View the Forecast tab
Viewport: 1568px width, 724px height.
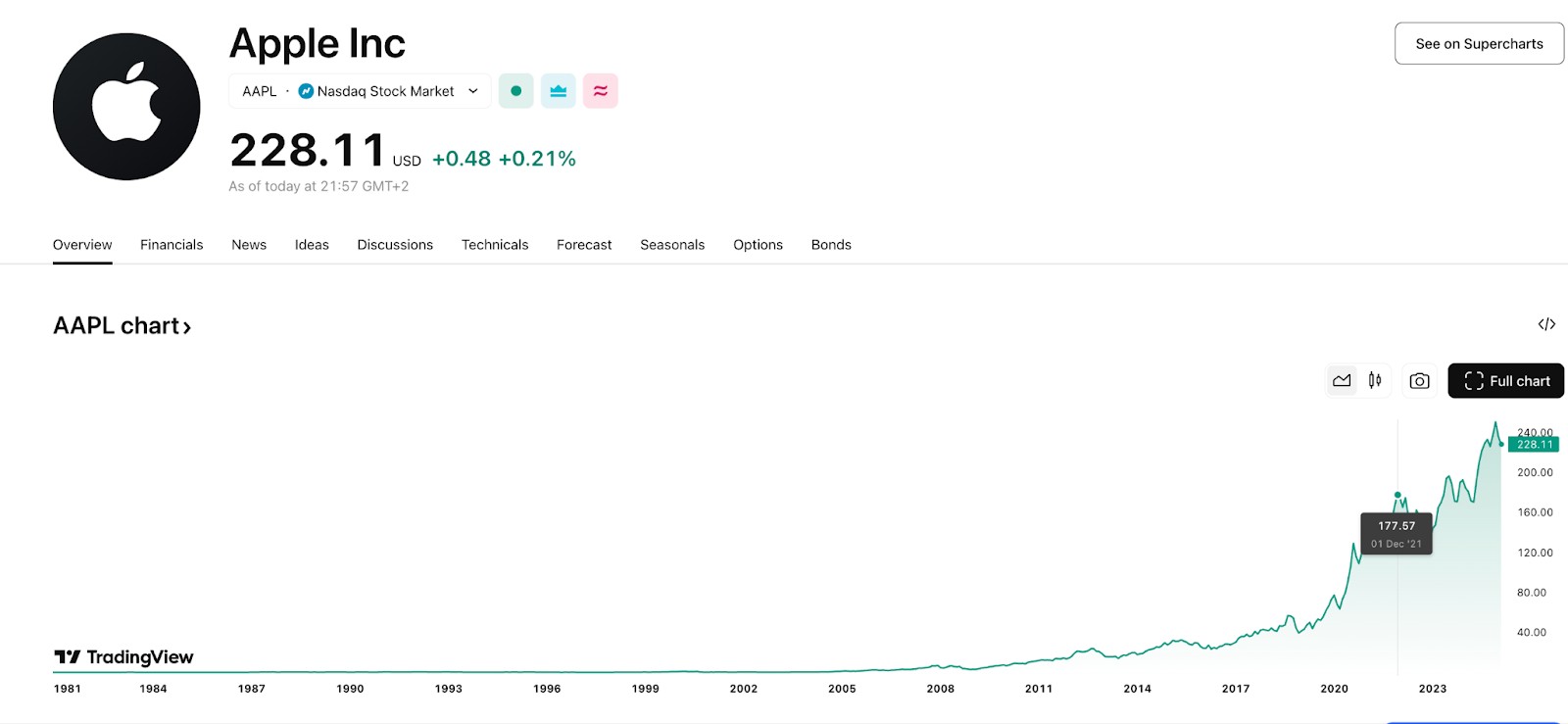point(584,245)
